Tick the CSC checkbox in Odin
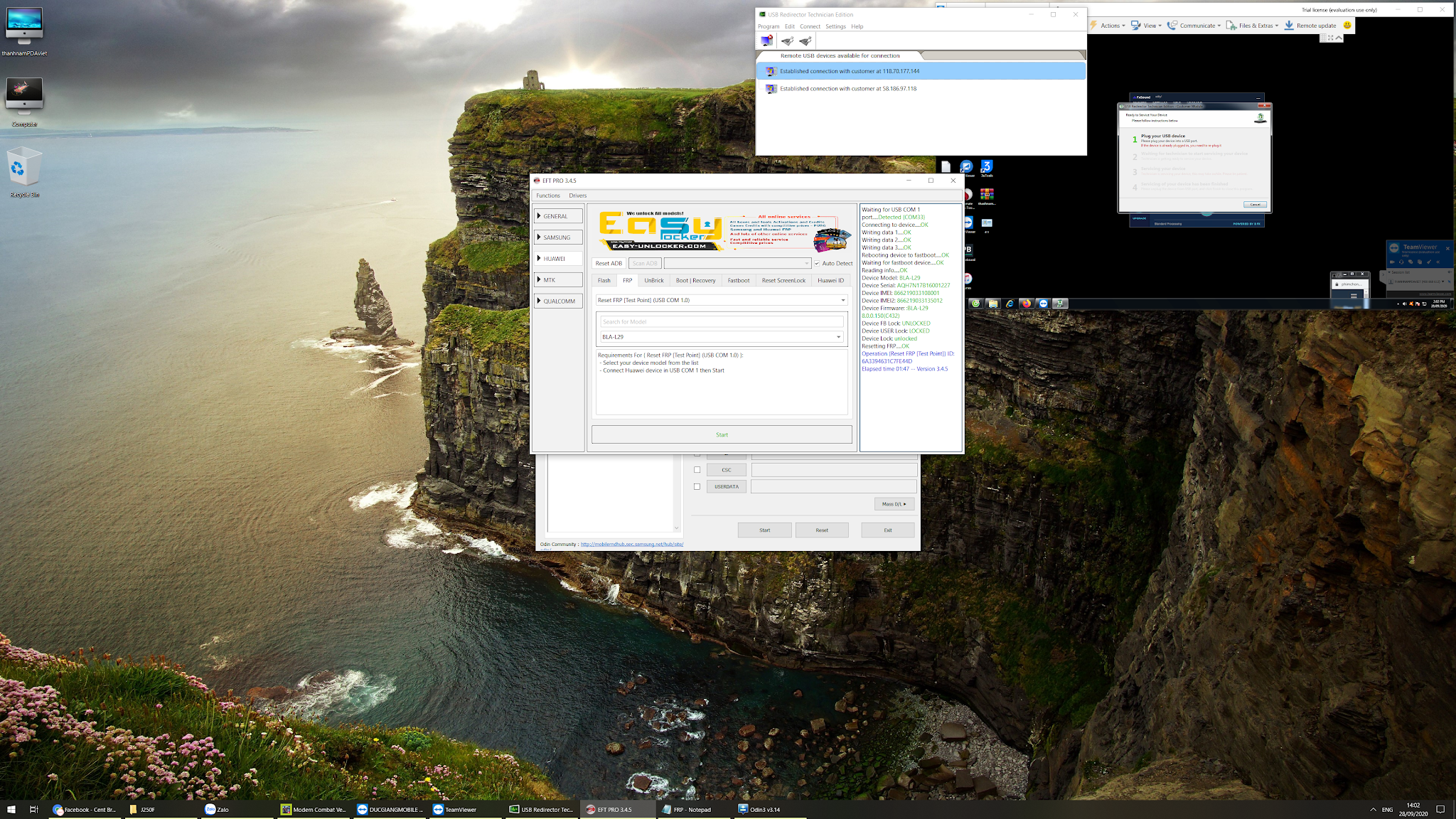 pos(697,470)
